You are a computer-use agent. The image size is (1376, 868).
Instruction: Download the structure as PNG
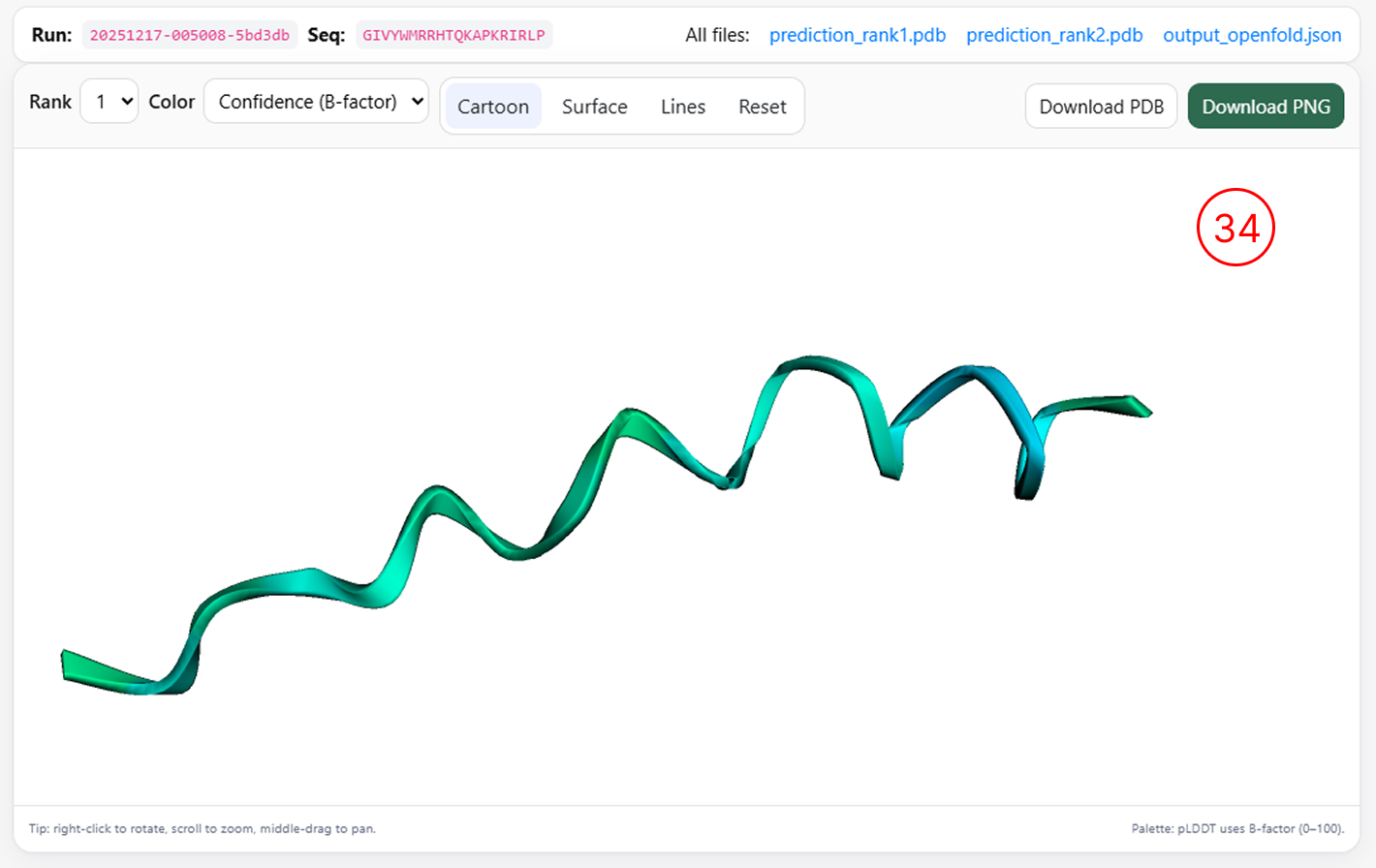[x=1266, y=107]
